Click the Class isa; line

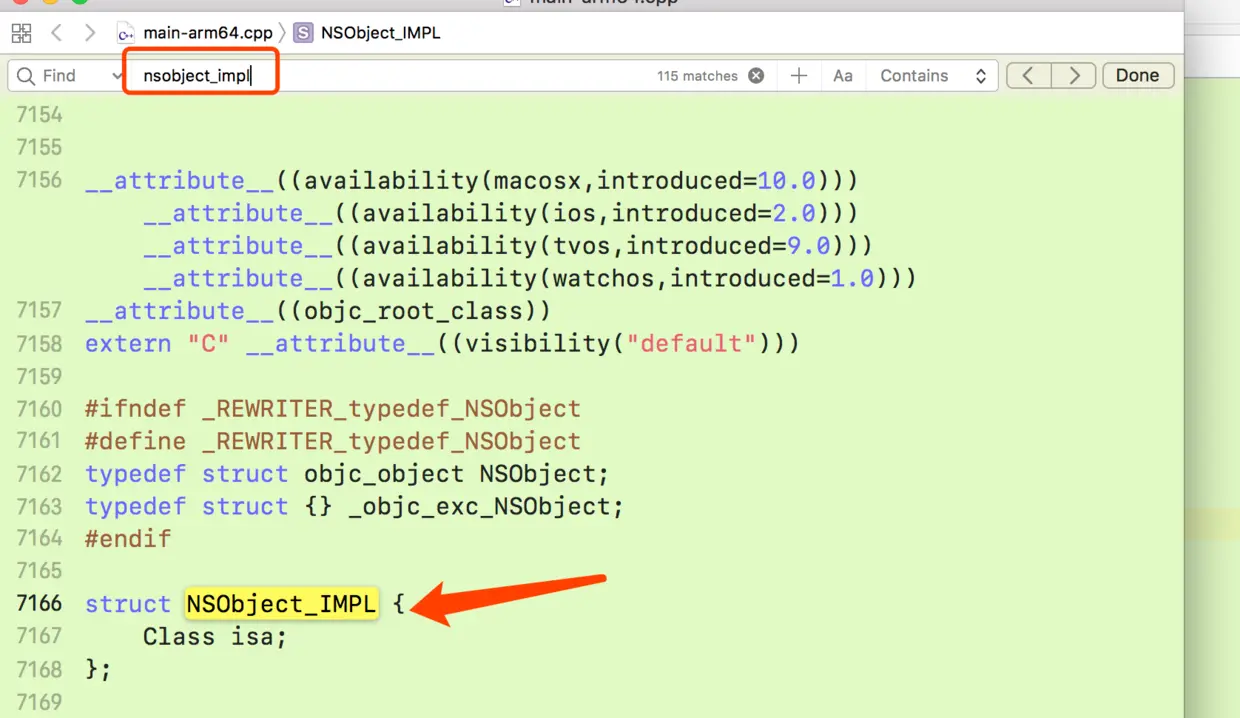[x=215, y=637]
